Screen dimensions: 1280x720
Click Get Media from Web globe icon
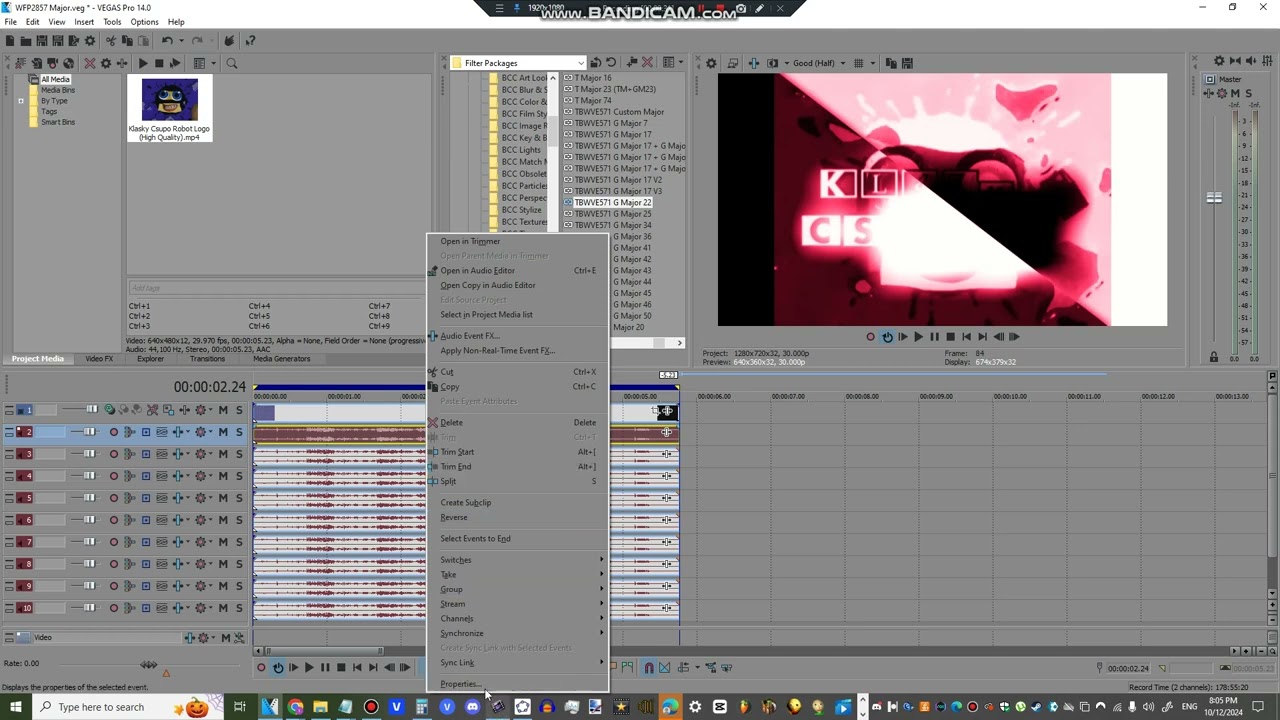[x=68, y=63]
